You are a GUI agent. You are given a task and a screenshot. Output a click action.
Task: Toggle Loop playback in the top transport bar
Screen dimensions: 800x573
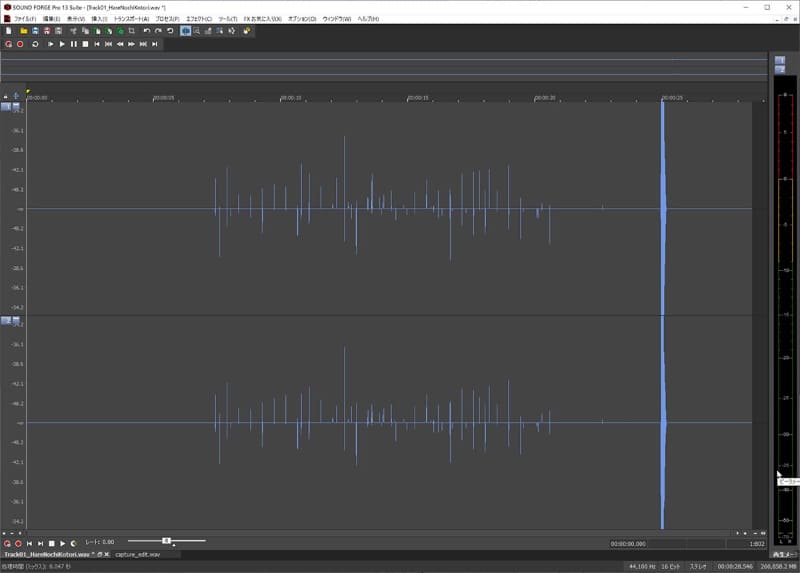(35, 44)
